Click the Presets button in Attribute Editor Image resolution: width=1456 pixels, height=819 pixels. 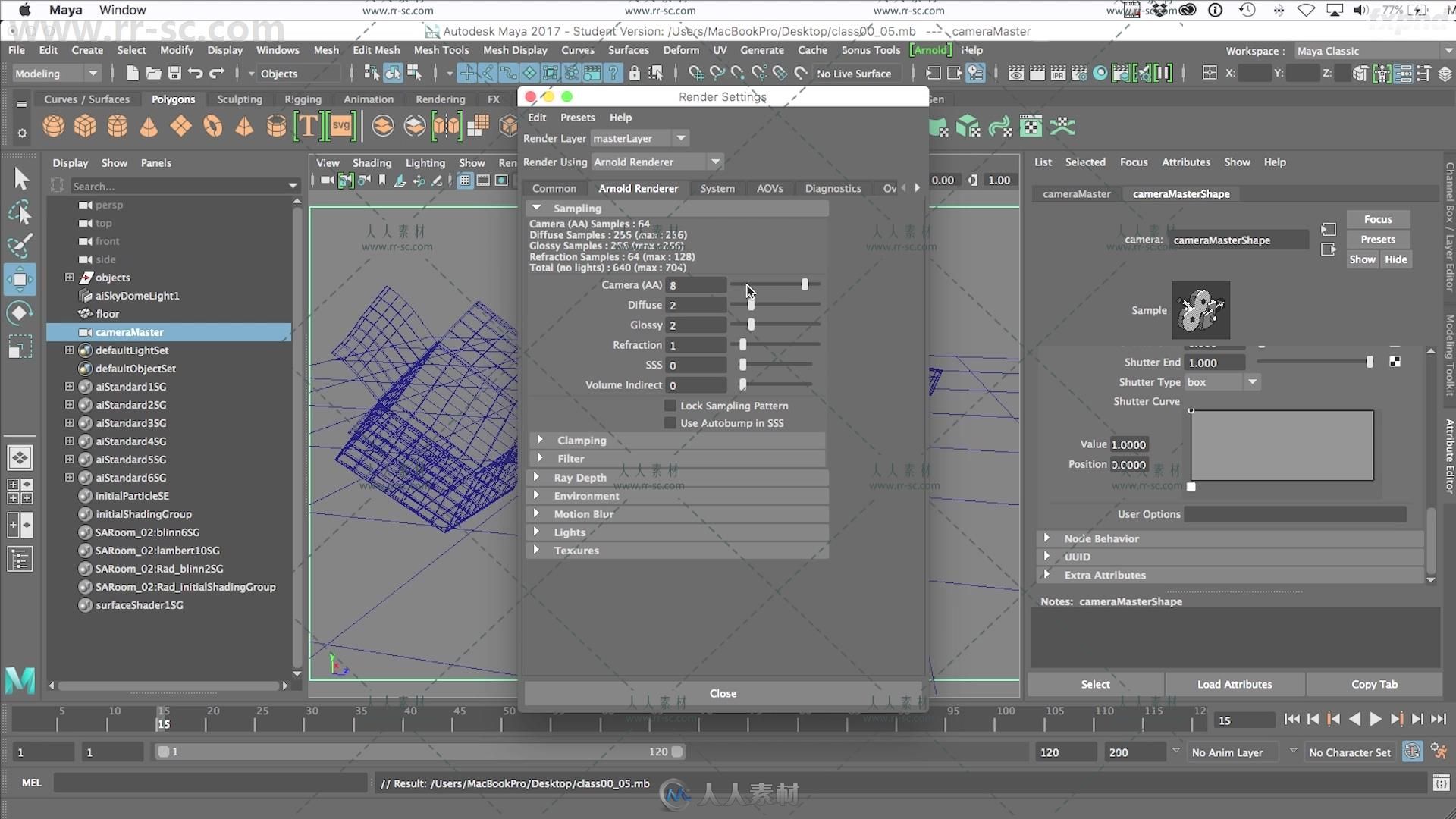1378,239
